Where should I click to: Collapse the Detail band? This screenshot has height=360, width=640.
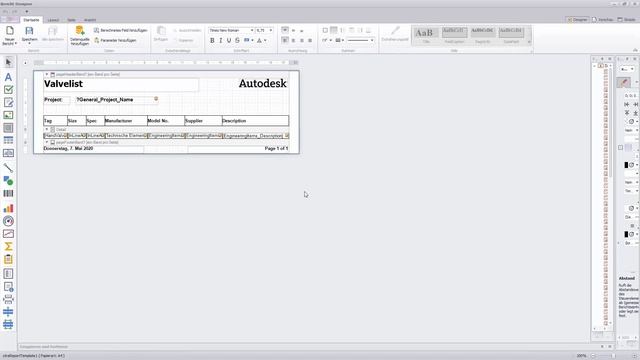point(47,129)
